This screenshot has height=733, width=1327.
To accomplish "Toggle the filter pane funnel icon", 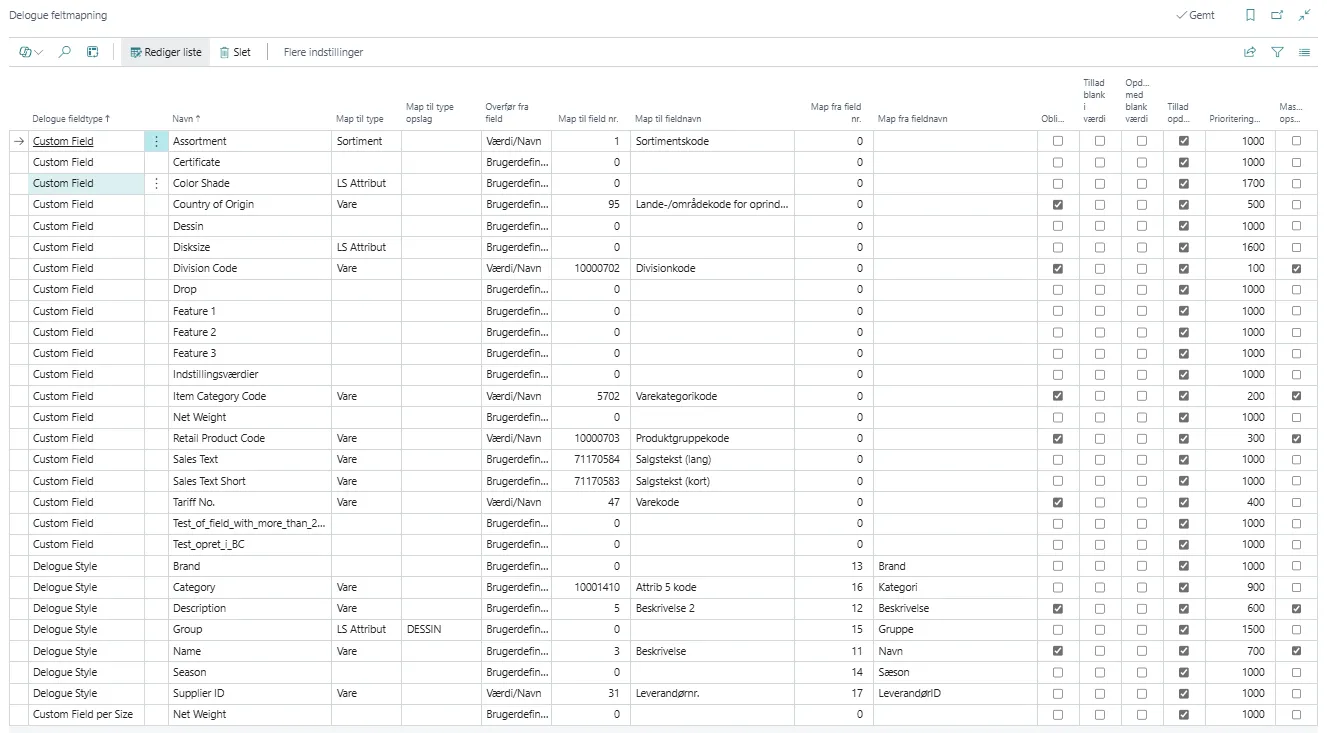I will pyautogui.click(x=1277, y=52).
